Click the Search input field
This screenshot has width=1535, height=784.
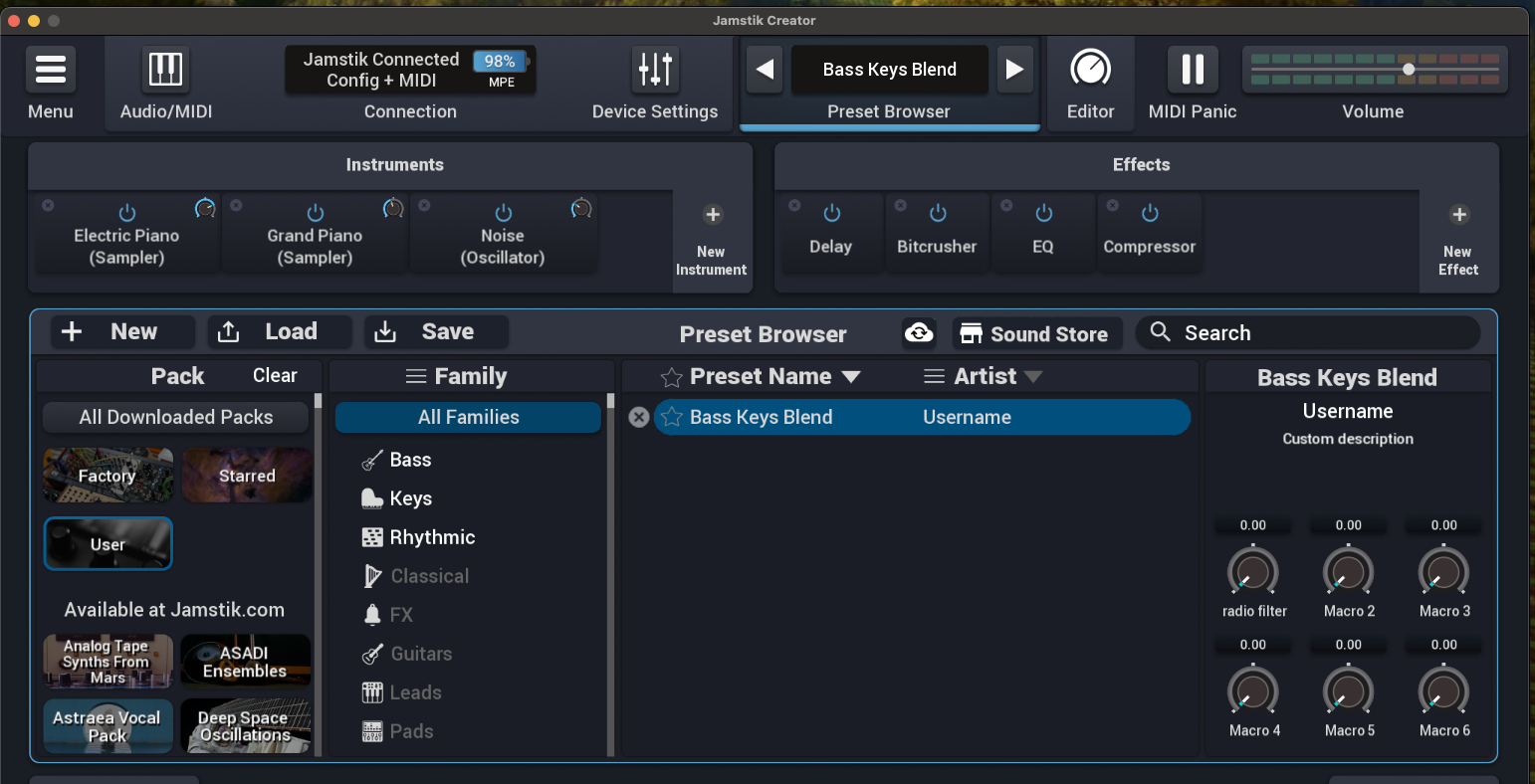click(x=1308, y=332)
